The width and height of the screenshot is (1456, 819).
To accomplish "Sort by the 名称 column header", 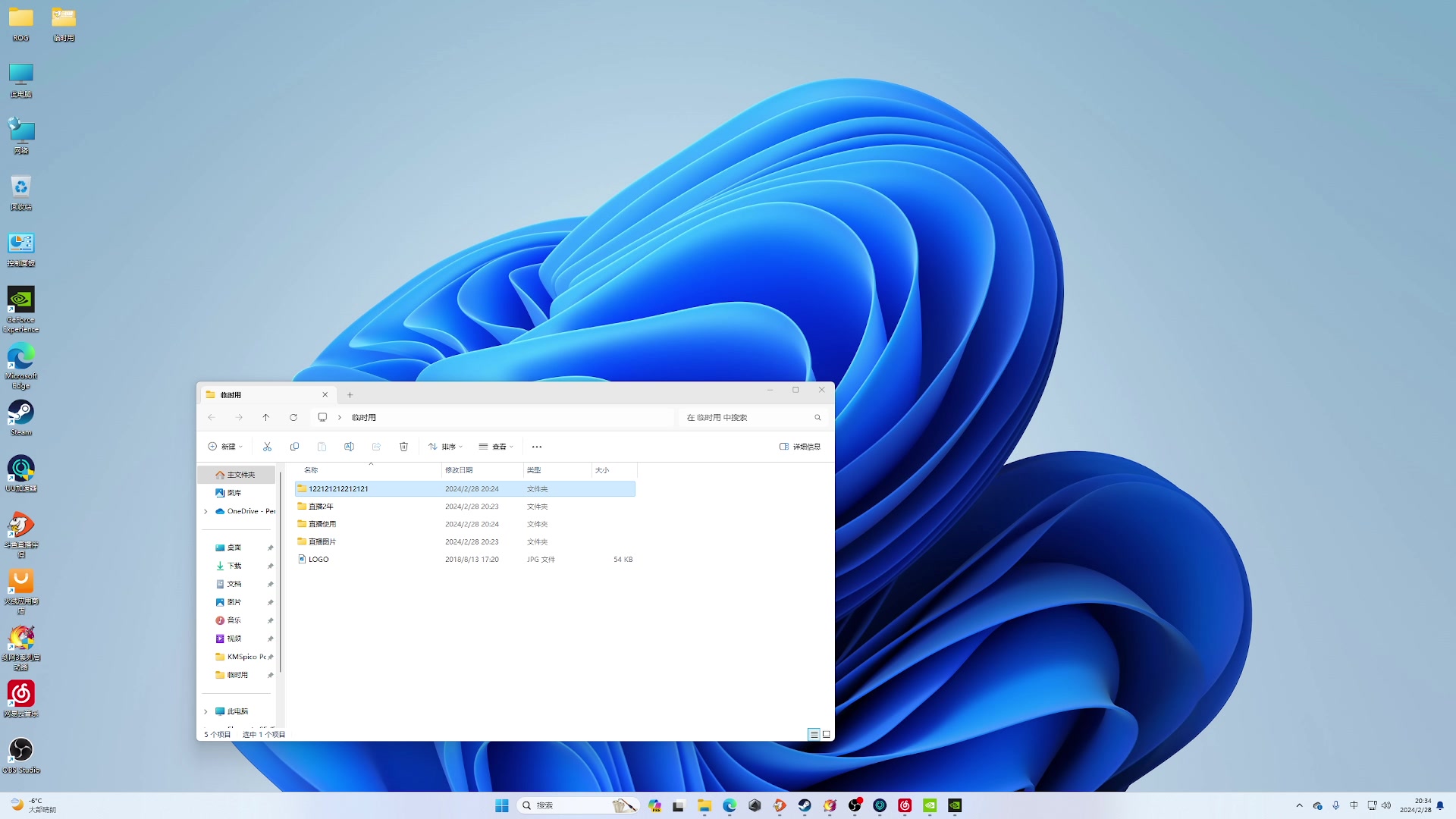I will click(369, 470).
